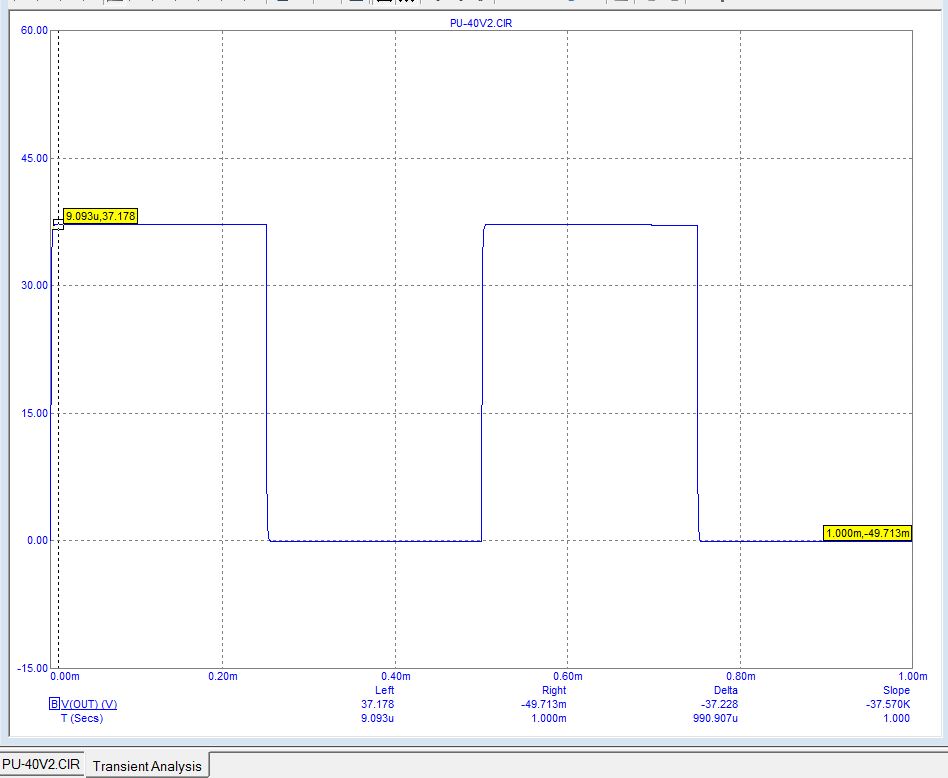Select the Slope value -37.570K
The image size is (948, 778).
coord(888,704)
